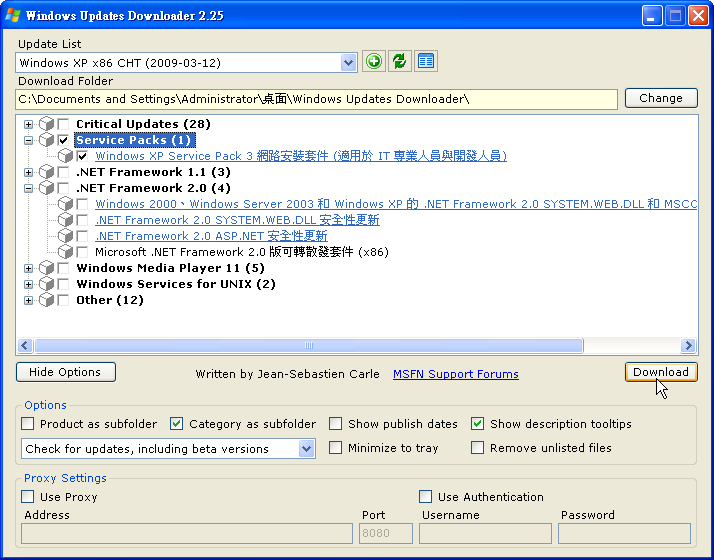This screenshot has height=560, width=714.
Task: Check the .NET Framework 2.0 (4) category checkbox
Action: pos(63,188)
